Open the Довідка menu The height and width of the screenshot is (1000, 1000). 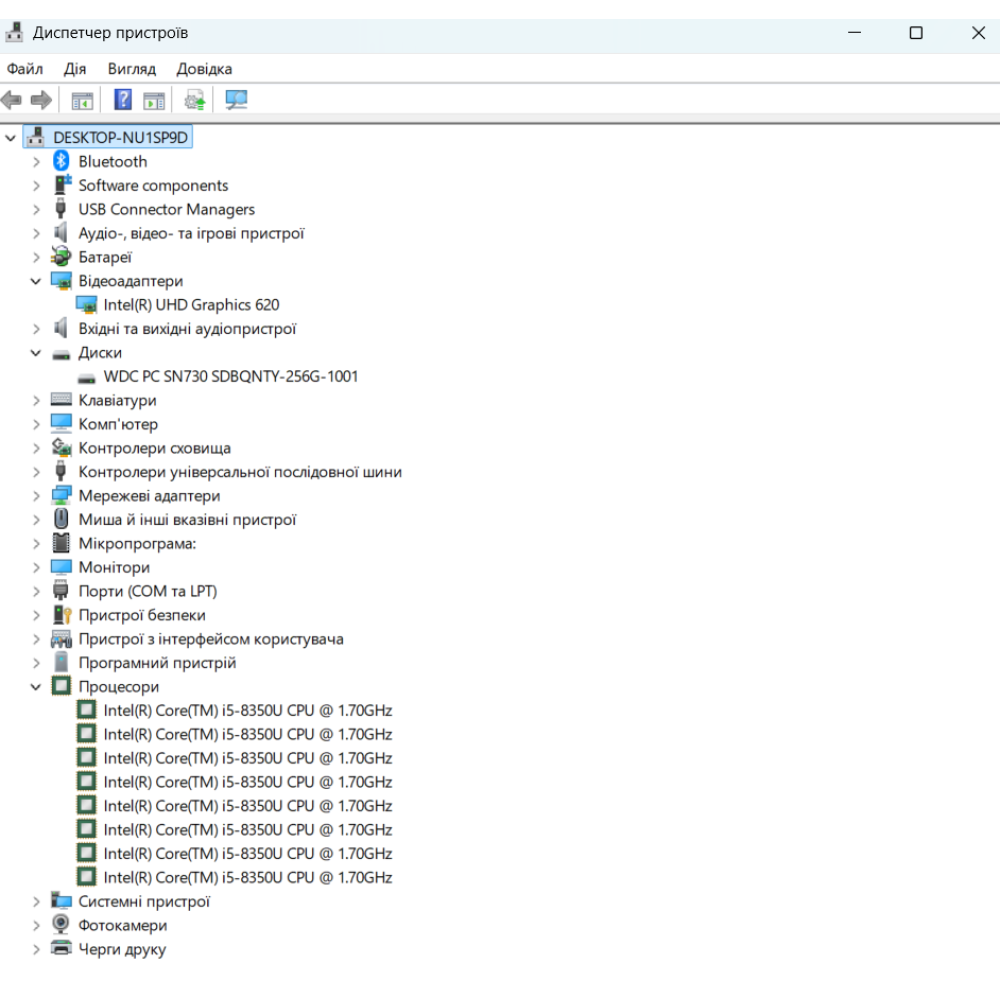tap(204, 69)
